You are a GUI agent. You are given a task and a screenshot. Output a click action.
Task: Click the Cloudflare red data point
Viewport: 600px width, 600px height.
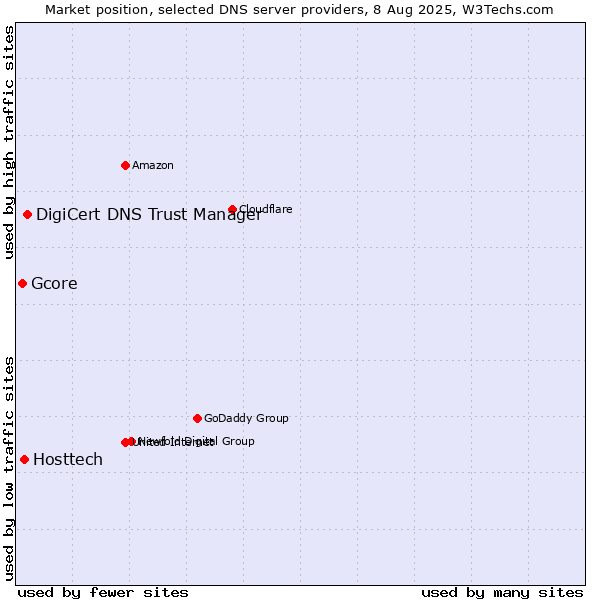click(232, 209)
